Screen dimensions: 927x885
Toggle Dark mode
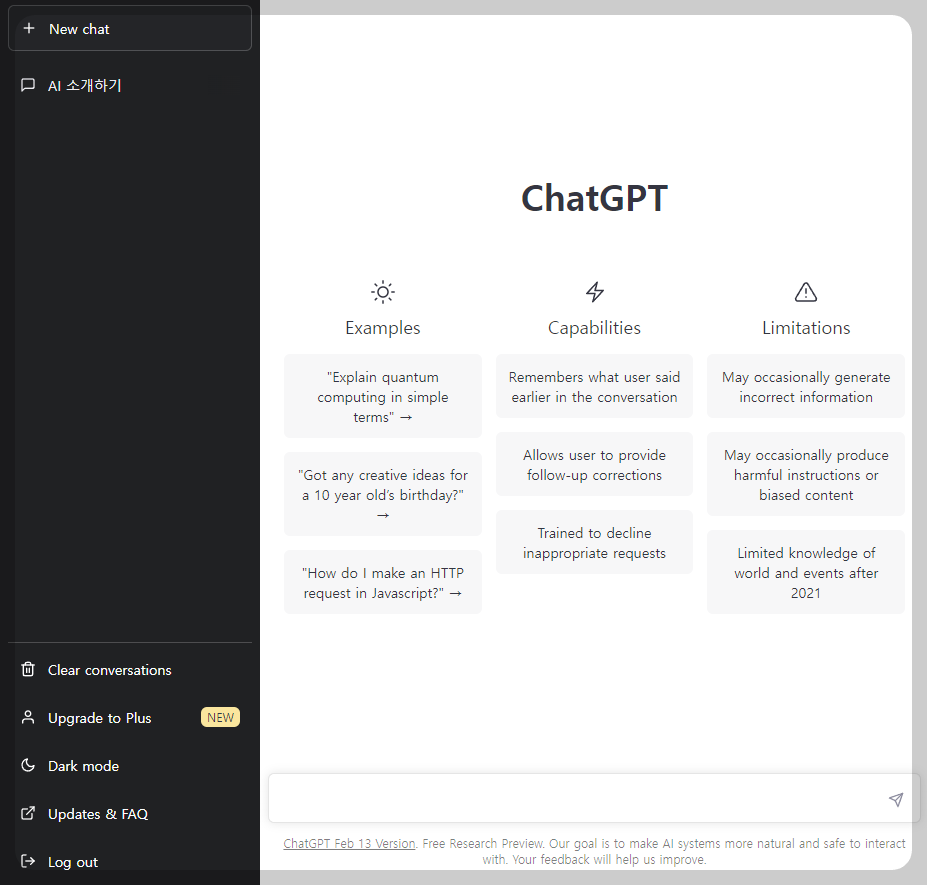coord(130,766)
